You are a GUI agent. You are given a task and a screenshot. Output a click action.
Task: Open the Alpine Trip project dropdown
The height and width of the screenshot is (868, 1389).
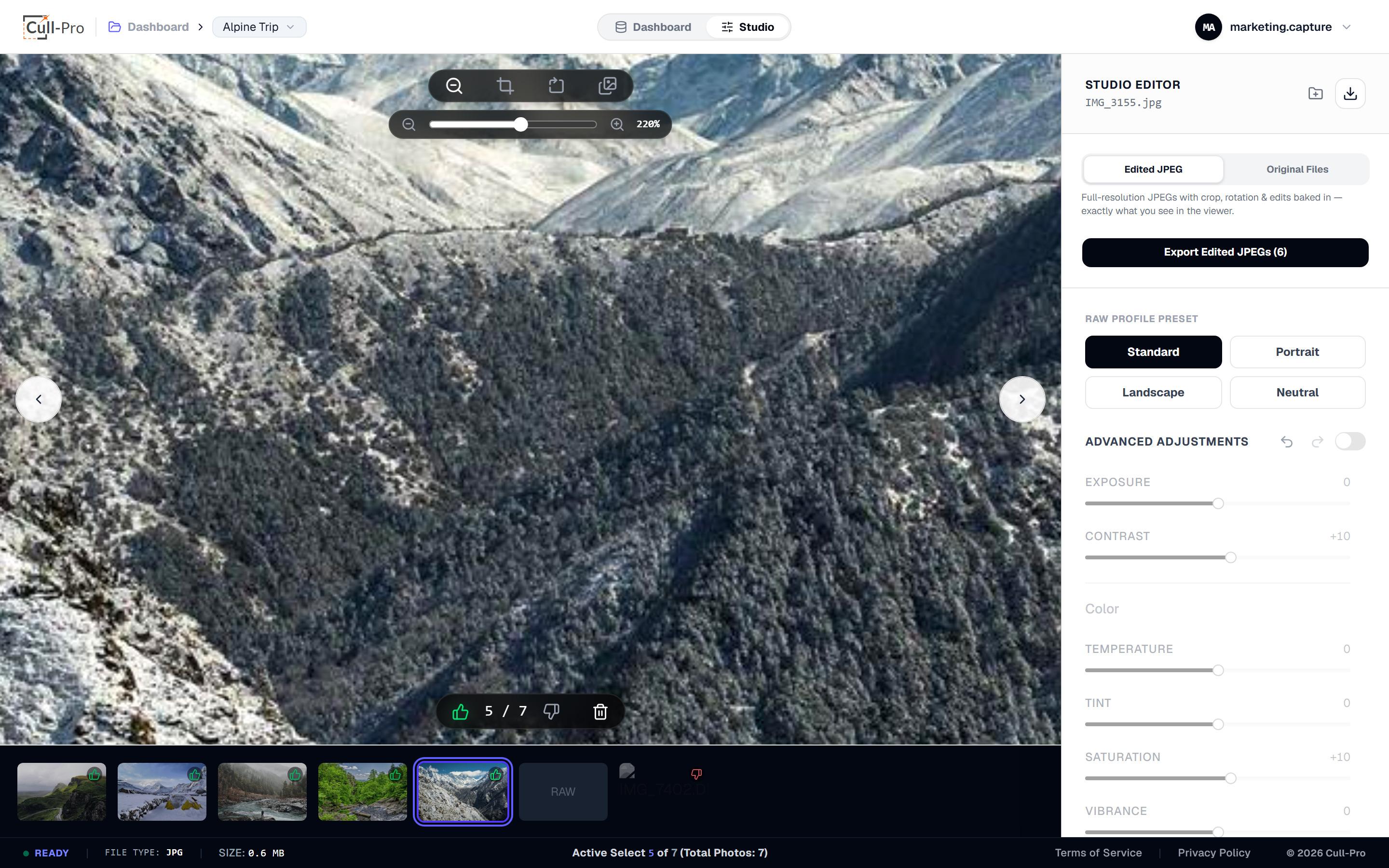point(259,27)
